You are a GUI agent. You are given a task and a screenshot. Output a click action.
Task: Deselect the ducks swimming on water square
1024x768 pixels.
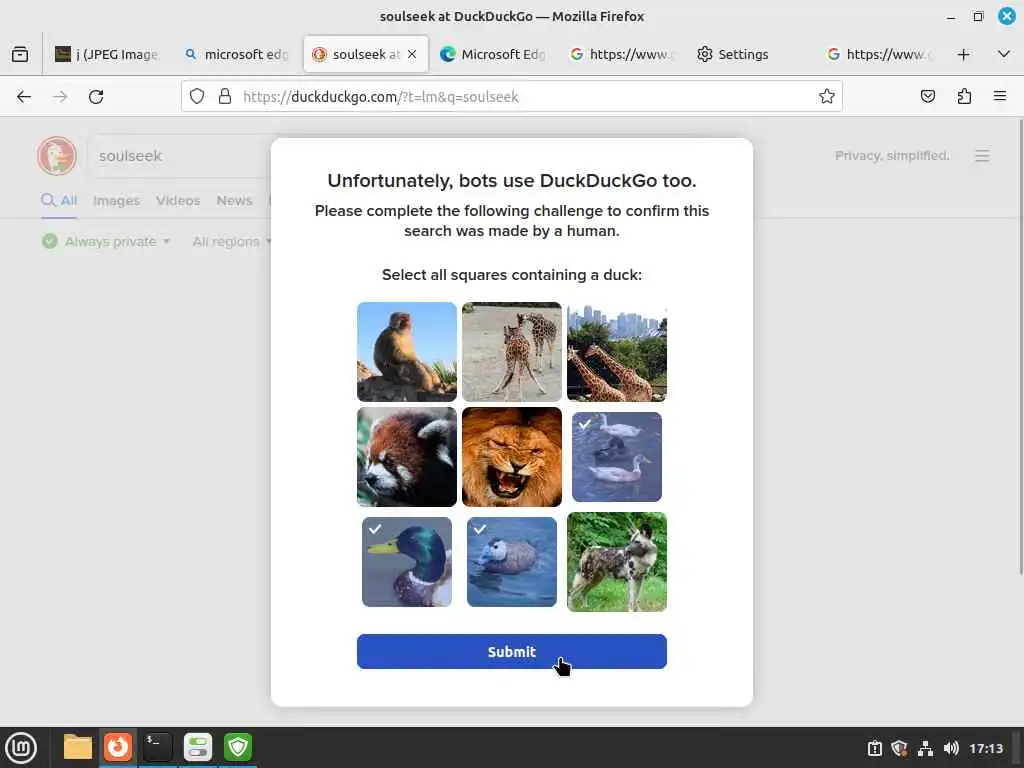click(x=617, y=456)
